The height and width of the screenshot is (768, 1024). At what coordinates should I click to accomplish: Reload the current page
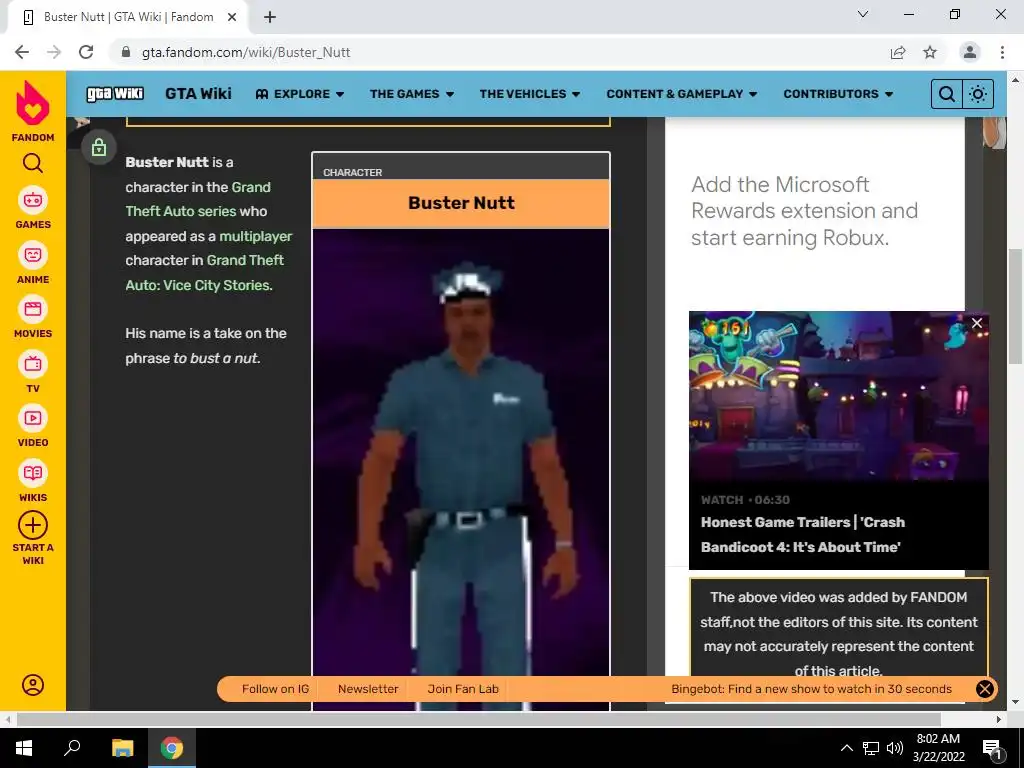(x=86, y=52)
